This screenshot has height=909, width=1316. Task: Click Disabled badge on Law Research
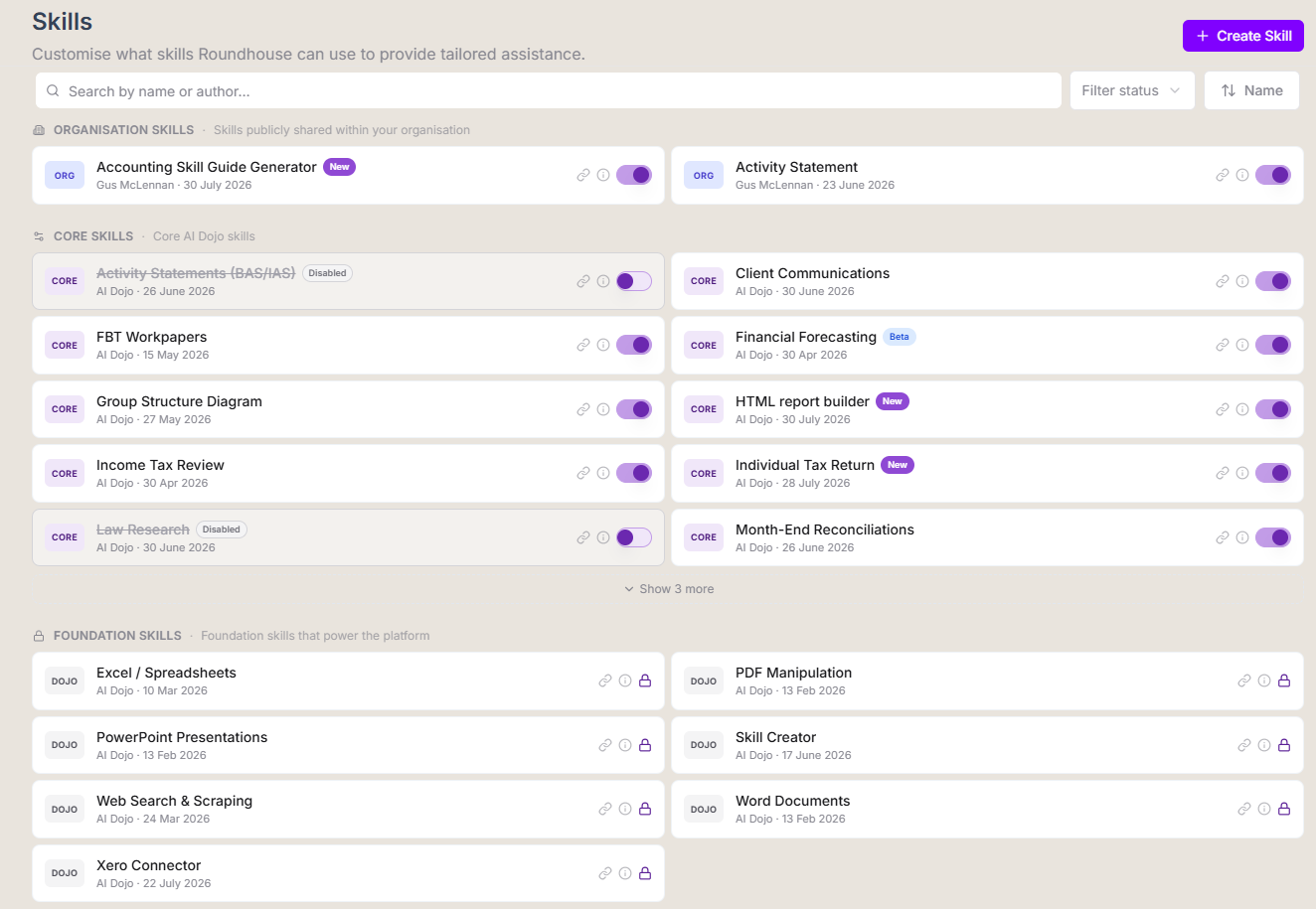pyautogui.click(x=222, y=530)
